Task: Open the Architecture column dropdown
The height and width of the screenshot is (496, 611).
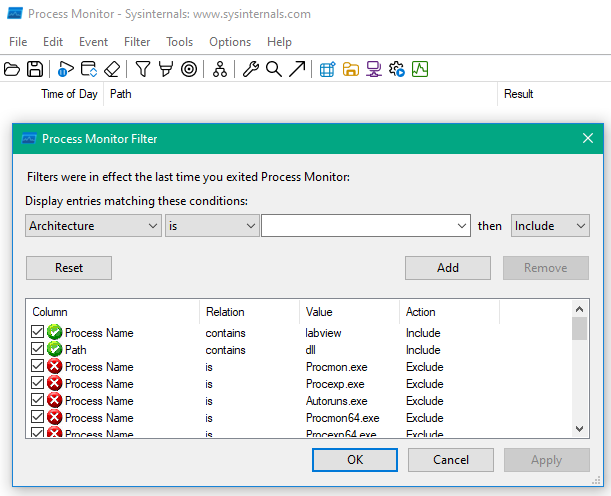Action: pyautogui.click(x=93, y=226)
